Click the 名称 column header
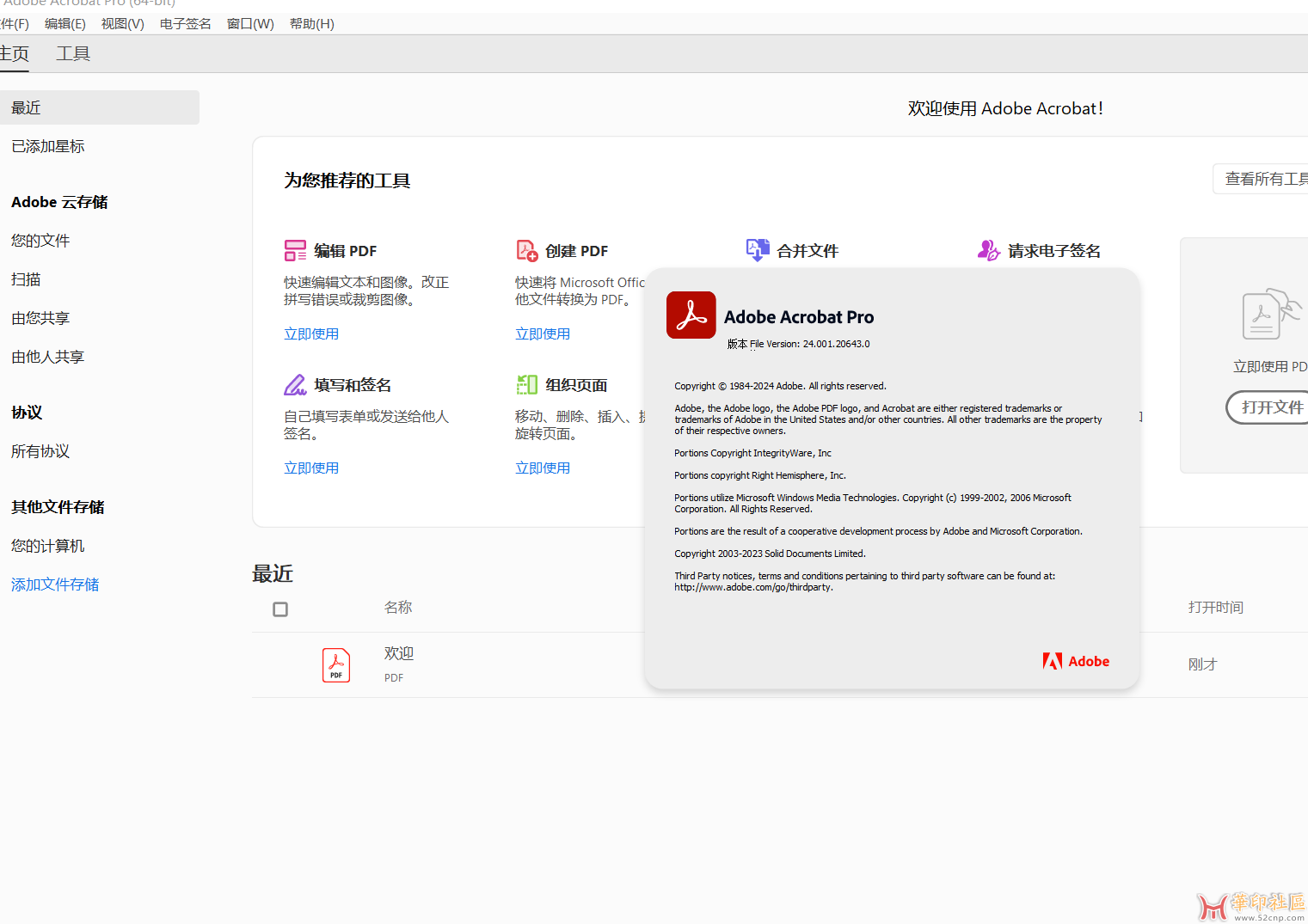The height and width of the screenshot is (924, 1308). tap(398, 607)
